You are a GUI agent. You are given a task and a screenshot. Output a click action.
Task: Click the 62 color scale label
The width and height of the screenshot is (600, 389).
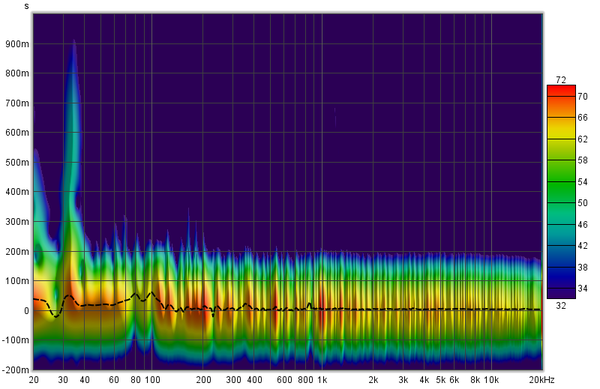583,139
